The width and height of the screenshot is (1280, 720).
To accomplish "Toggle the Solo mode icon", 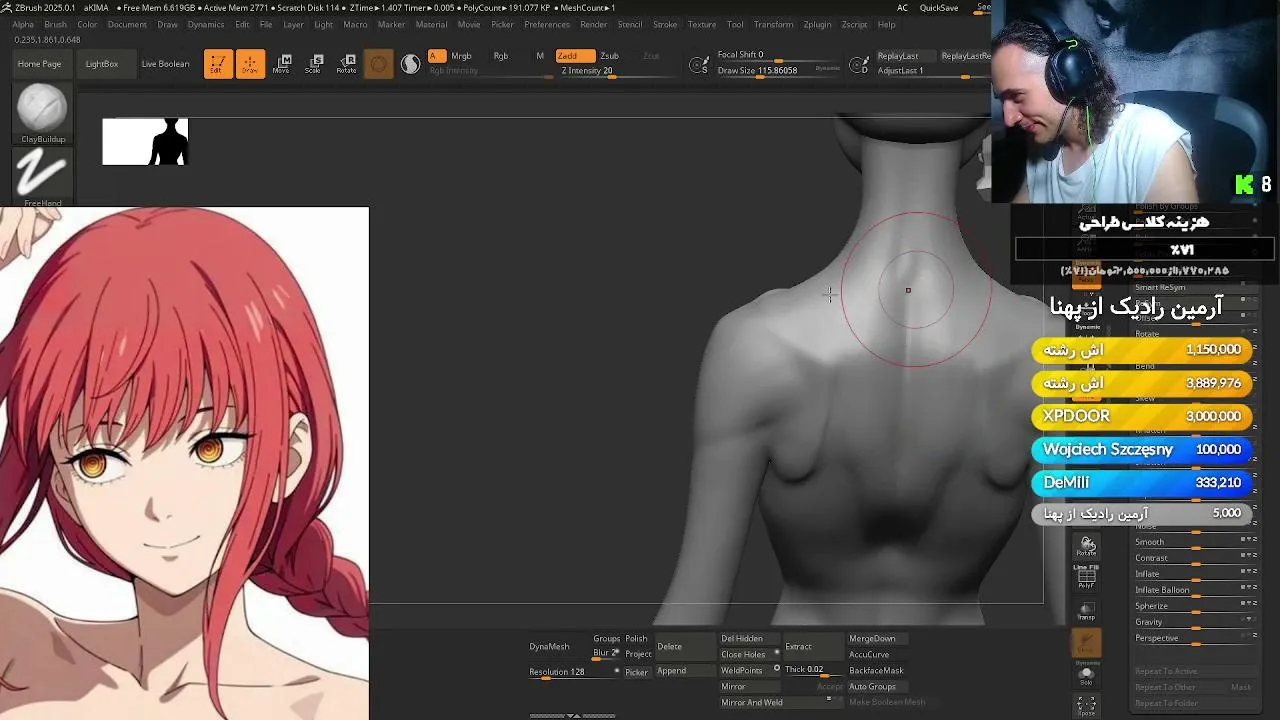I will click(1087, 677).
